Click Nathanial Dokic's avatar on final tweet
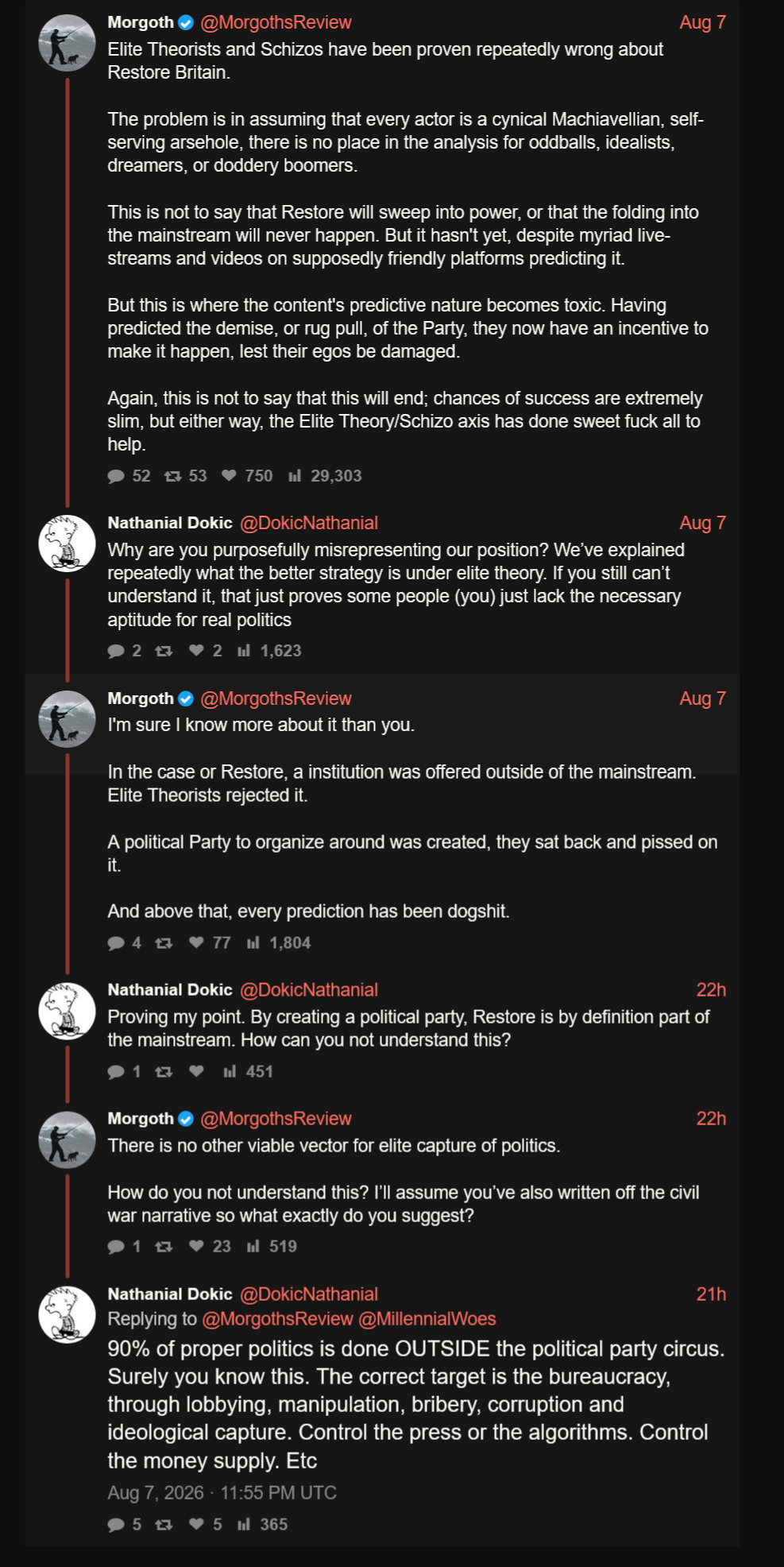Viewport: 784px width, 1567px height. click(68, 1314)
